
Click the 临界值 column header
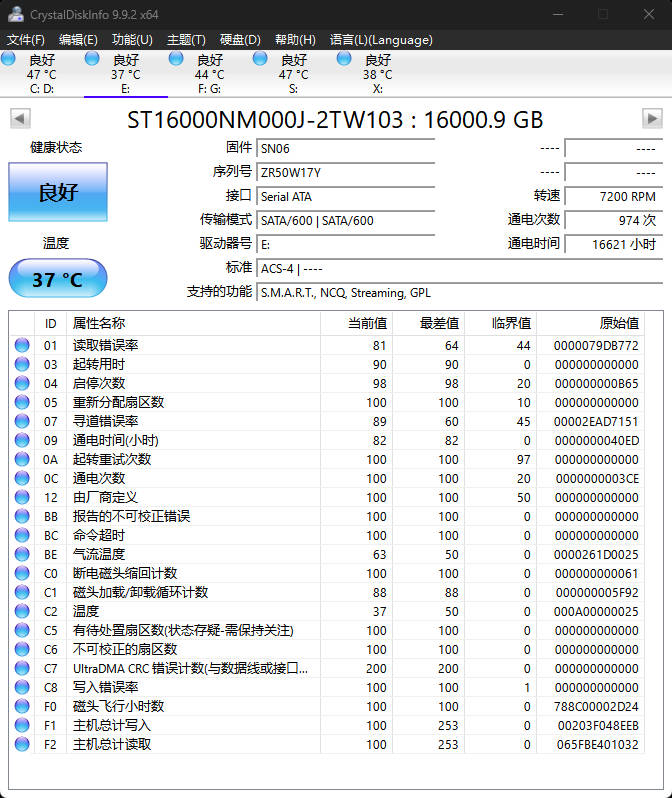(500, 324)
